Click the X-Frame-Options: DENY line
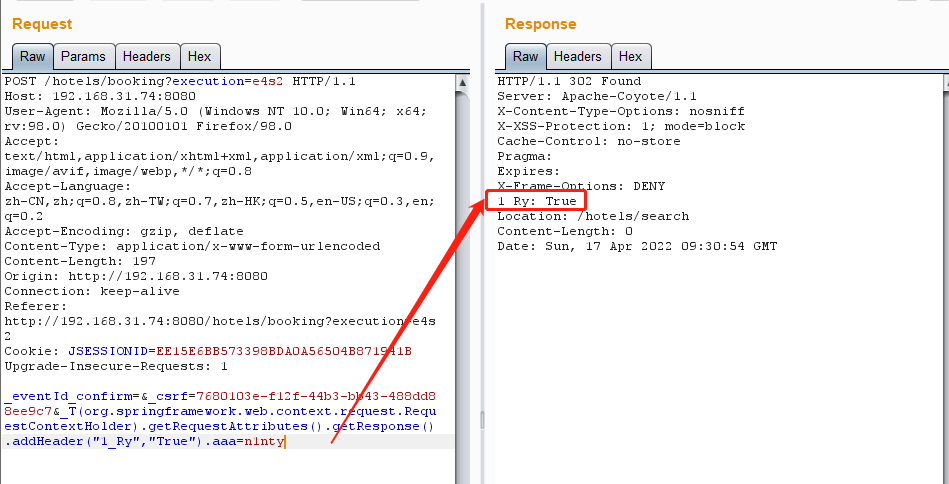This screenshot has width=949, height=484. (581, 186)
